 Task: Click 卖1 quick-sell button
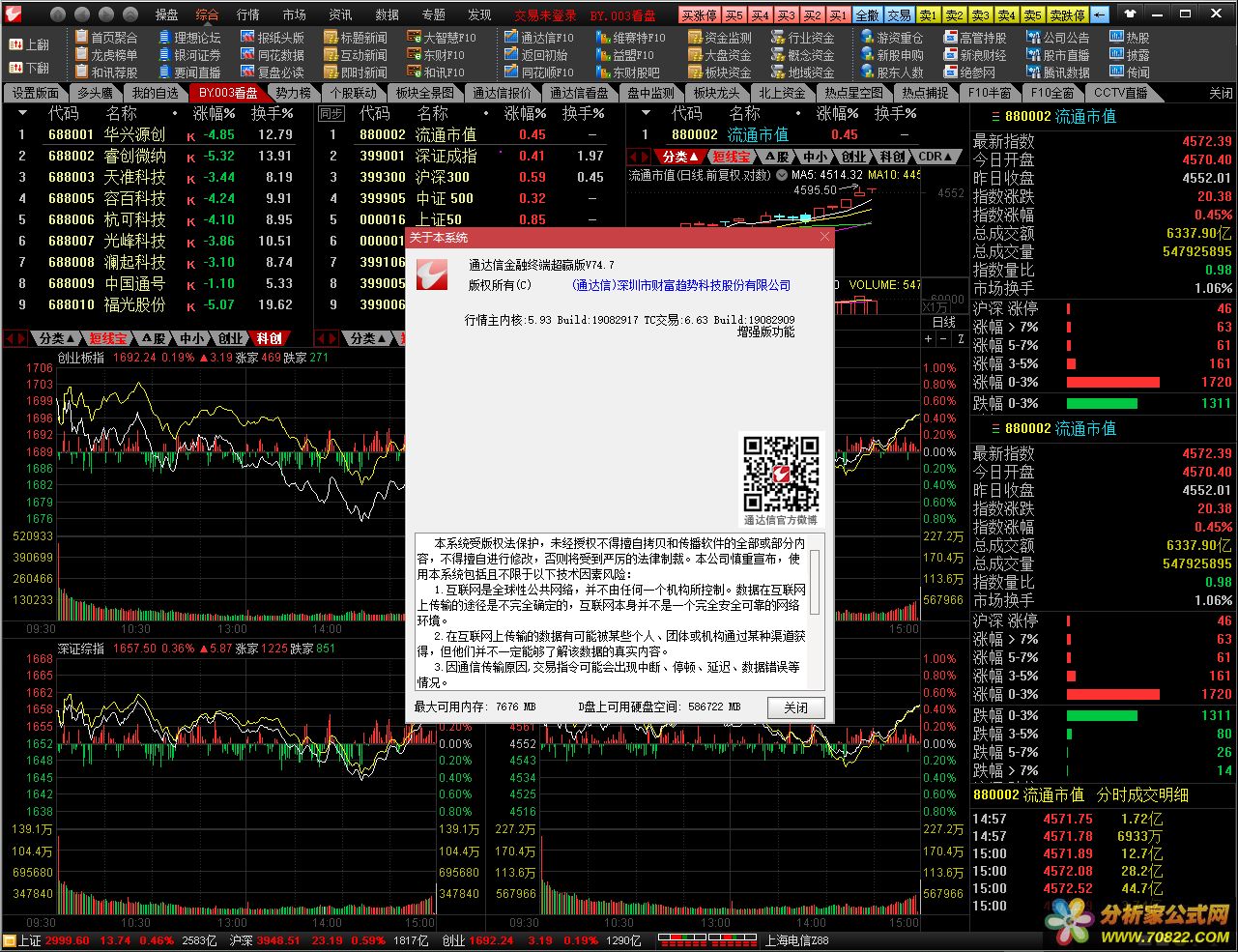point(928,14)
